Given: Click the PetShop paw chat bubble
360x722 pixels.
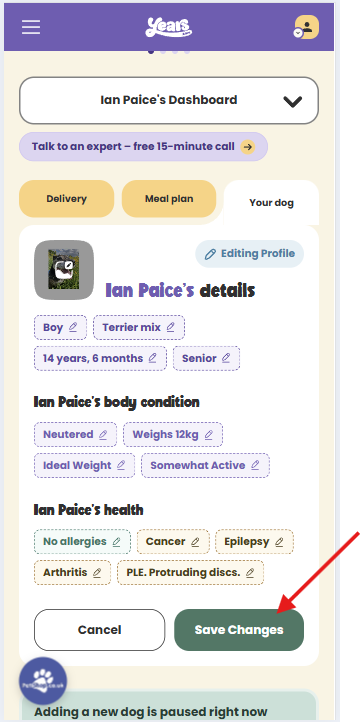Looking at the screenshot, I should coord(43,681).
